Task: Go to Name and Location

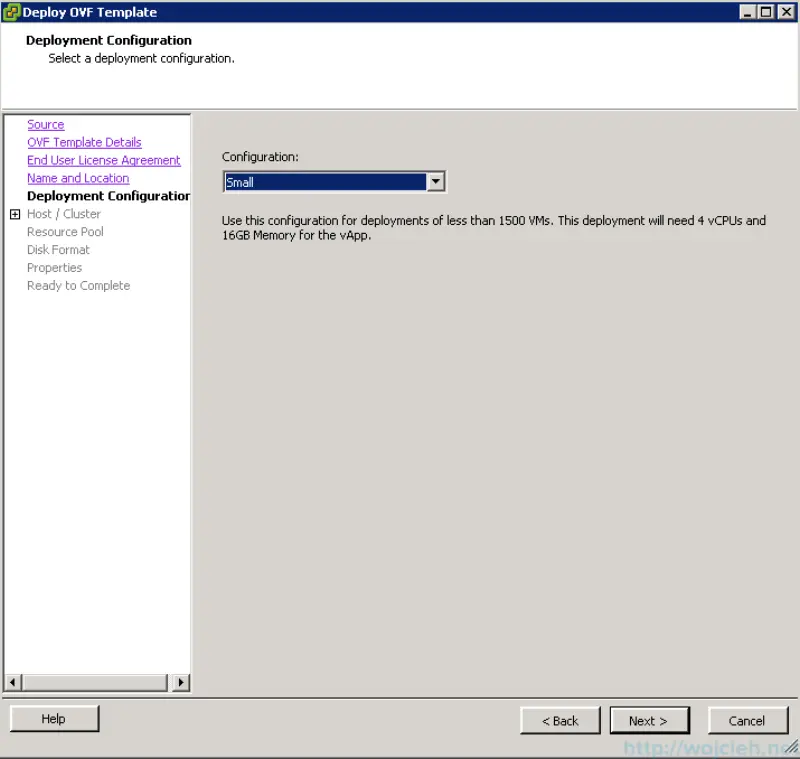Action: point(78,178)
